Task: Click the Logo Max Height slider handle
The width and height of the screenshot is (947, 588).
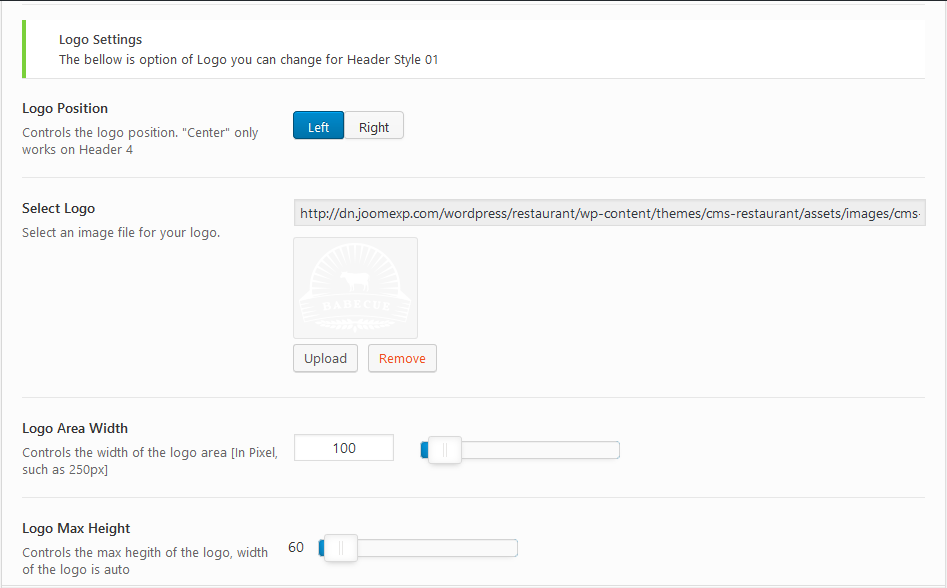Action: 340,548
